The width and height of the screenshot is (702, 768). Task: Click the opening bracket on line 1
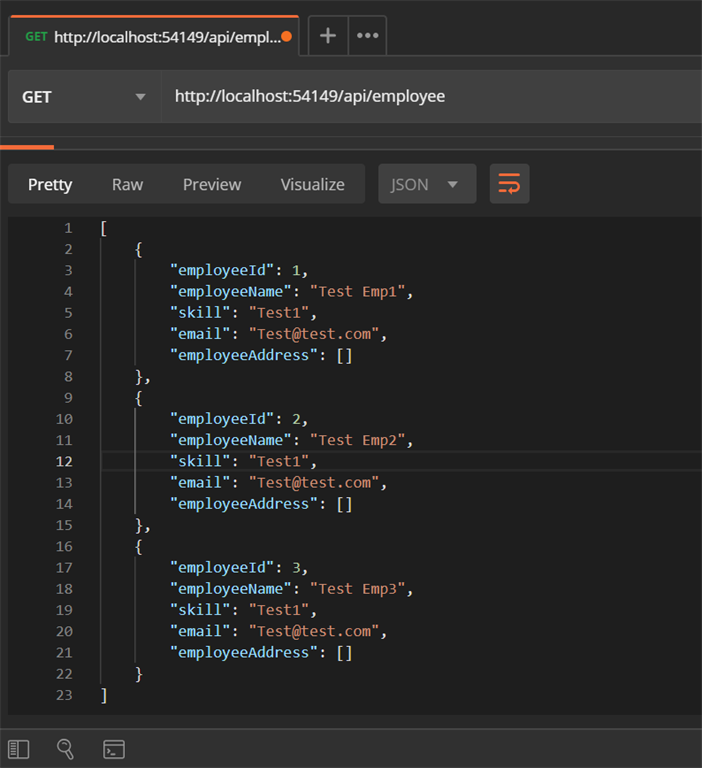click(104, 228)
